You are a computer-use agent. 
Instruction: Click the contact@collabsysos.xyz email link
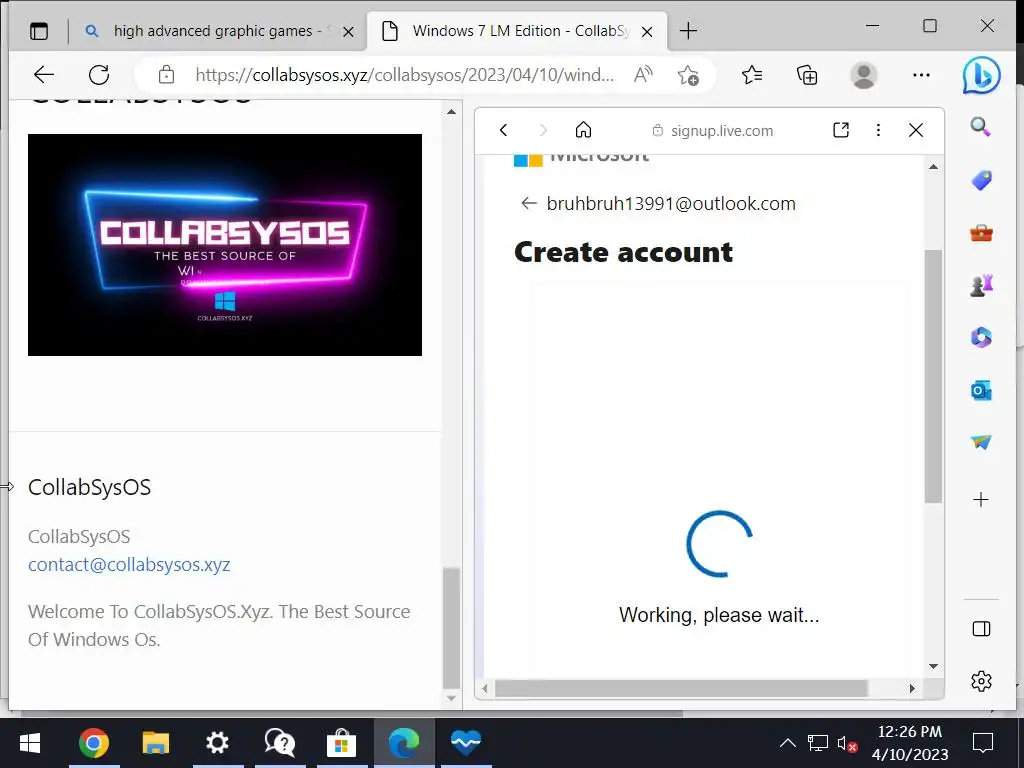tap(129, 564)
